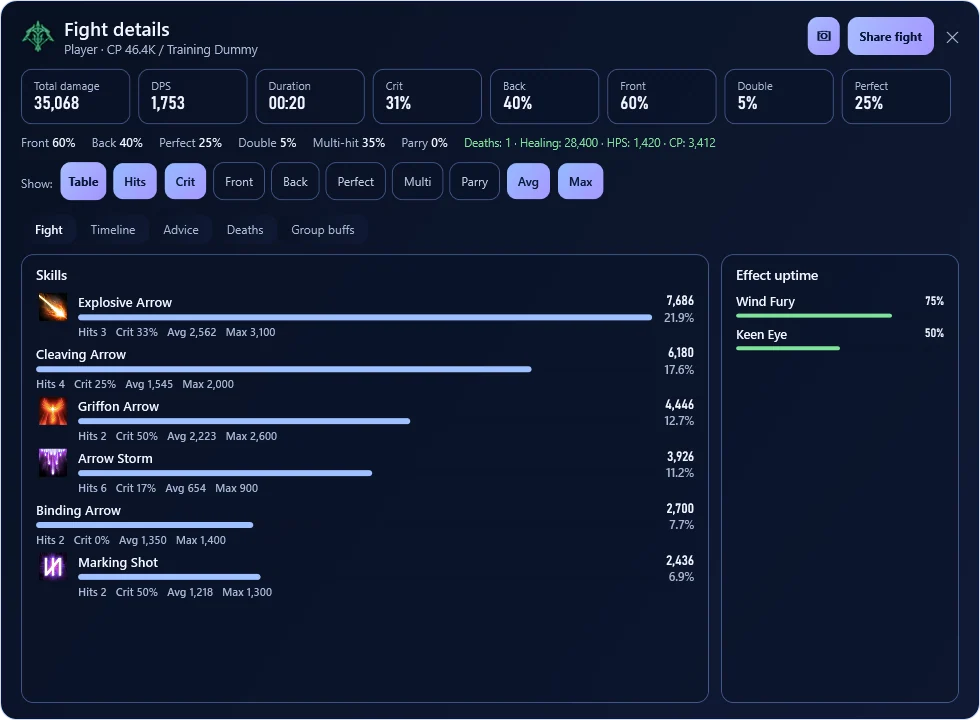Viewport: 980px width, 720px height.
Task: Click the Binding Arrow skill name
Action: pos(78,511)
